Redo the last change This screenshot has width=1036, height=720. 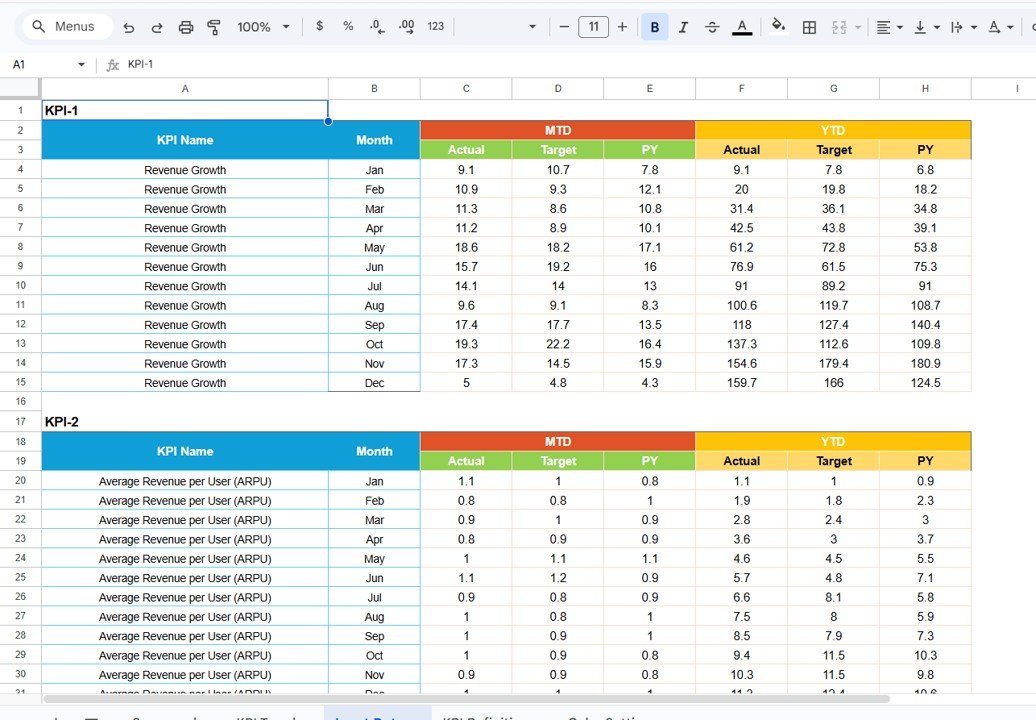(x=157, y=27)
